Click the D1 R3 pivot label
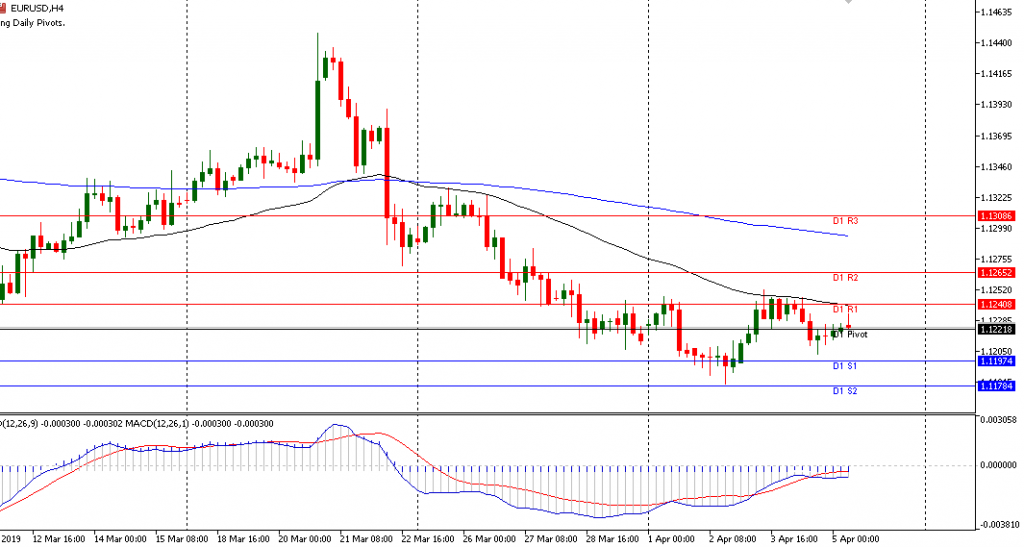1024x547 pixels. pos(845,221)
